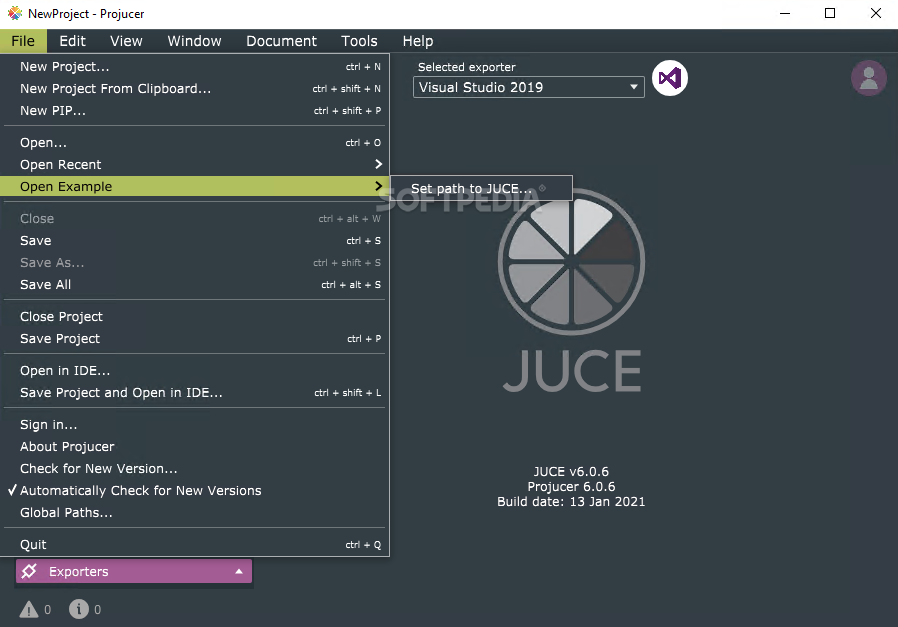The height and width of the screenshot is (627, 898).
Task: Open the File menu
Action: [23, 41]
